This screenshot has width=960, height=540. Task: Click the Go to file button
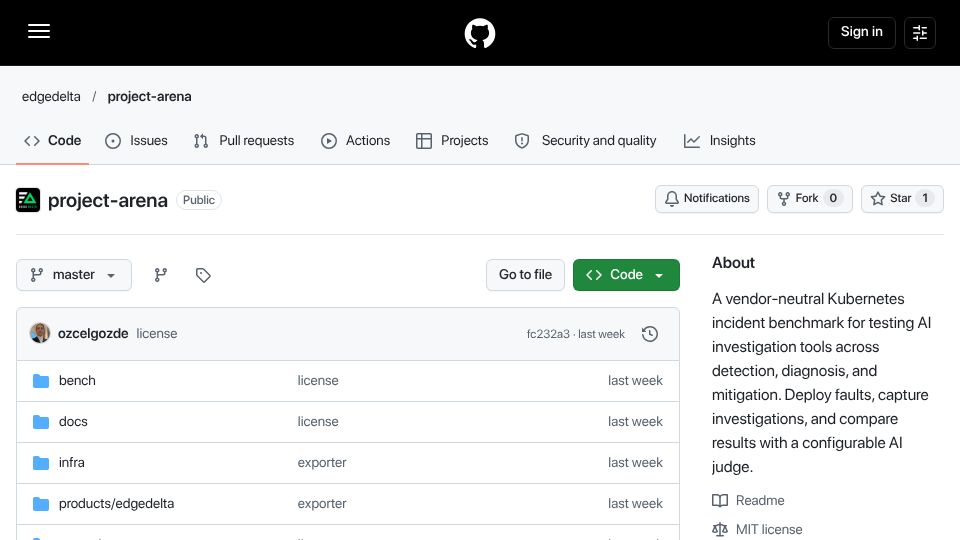pyautogui.click(x=525, y=275)
